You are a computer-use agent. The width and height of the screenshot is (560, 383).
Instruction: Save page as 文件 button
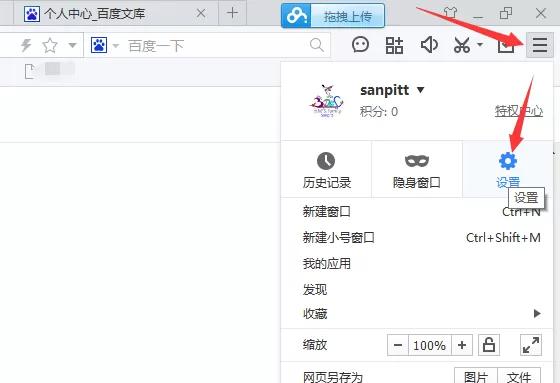click(519, 376)
